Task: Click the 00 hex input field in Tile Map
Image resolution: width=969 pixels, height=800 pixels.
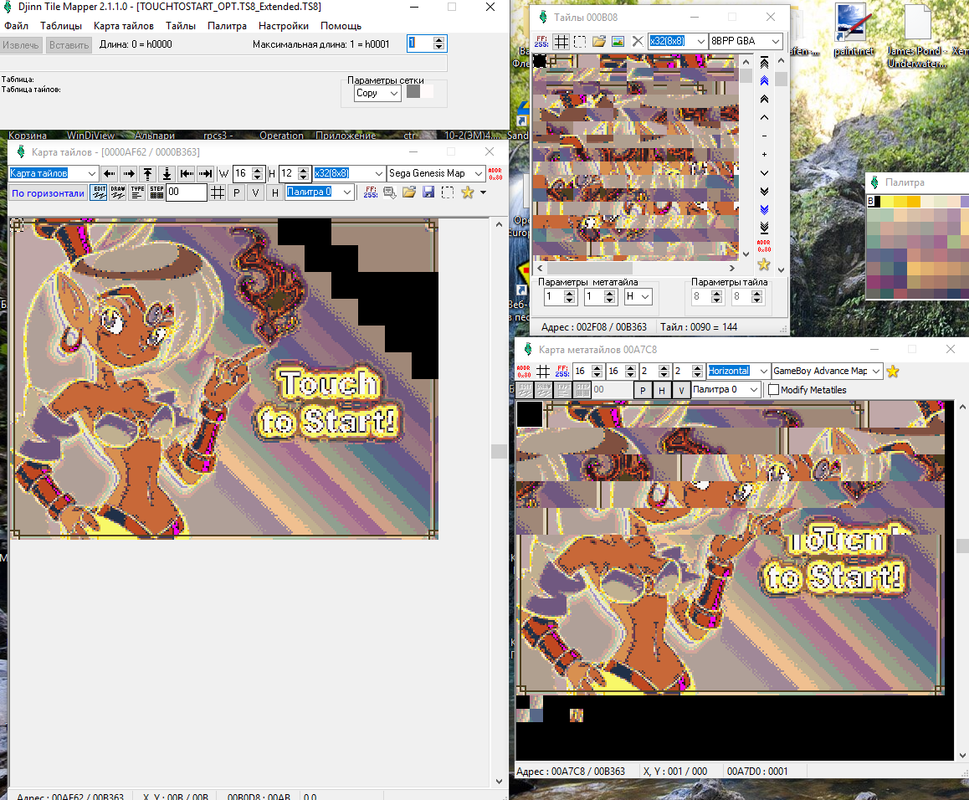Action: click(186, 192)
